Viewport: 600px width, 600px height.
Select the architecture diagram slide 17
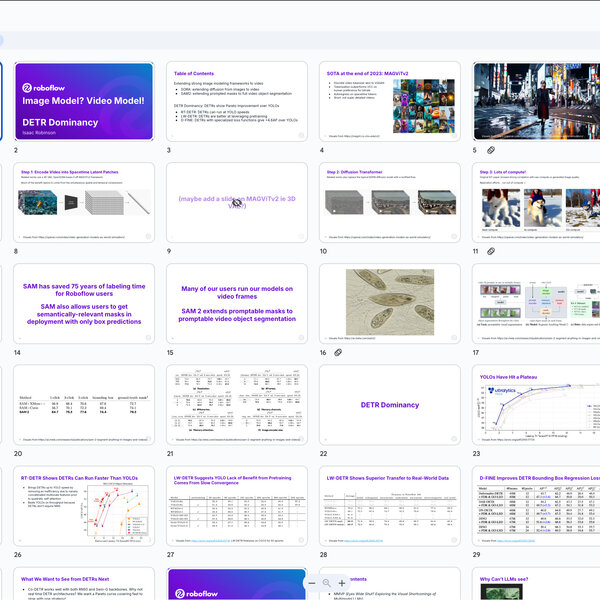(536, 303)
